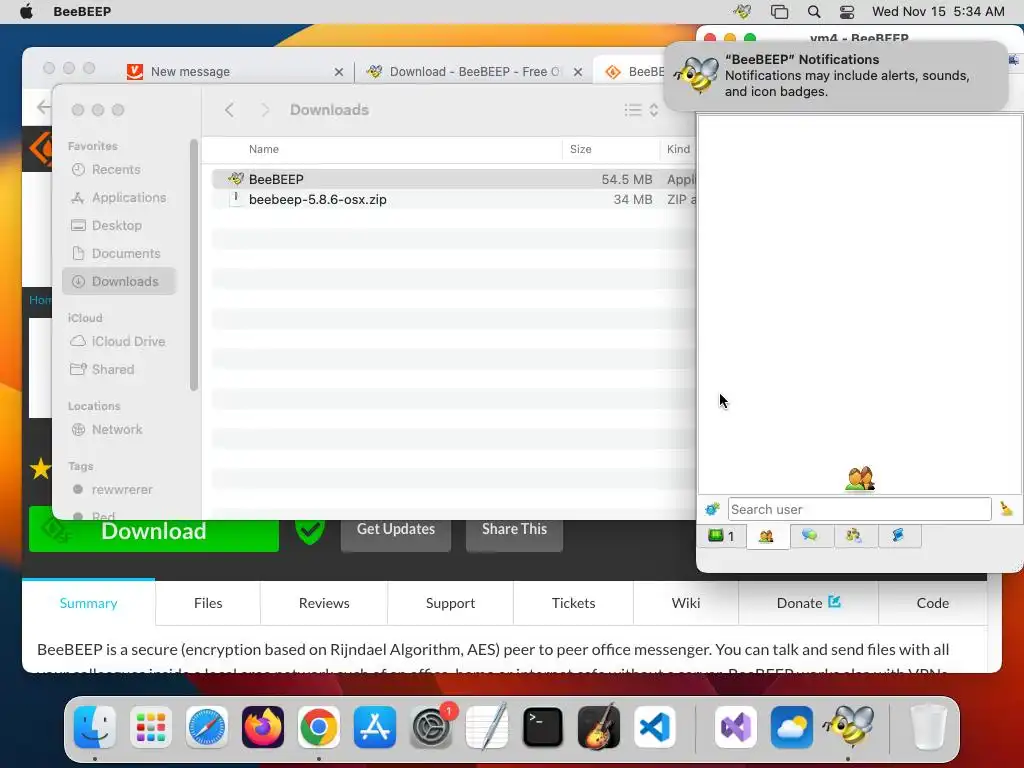Open the Summary tab on SourceForge page
Screen dimensions: 1024x768
(x=88, y=603)
